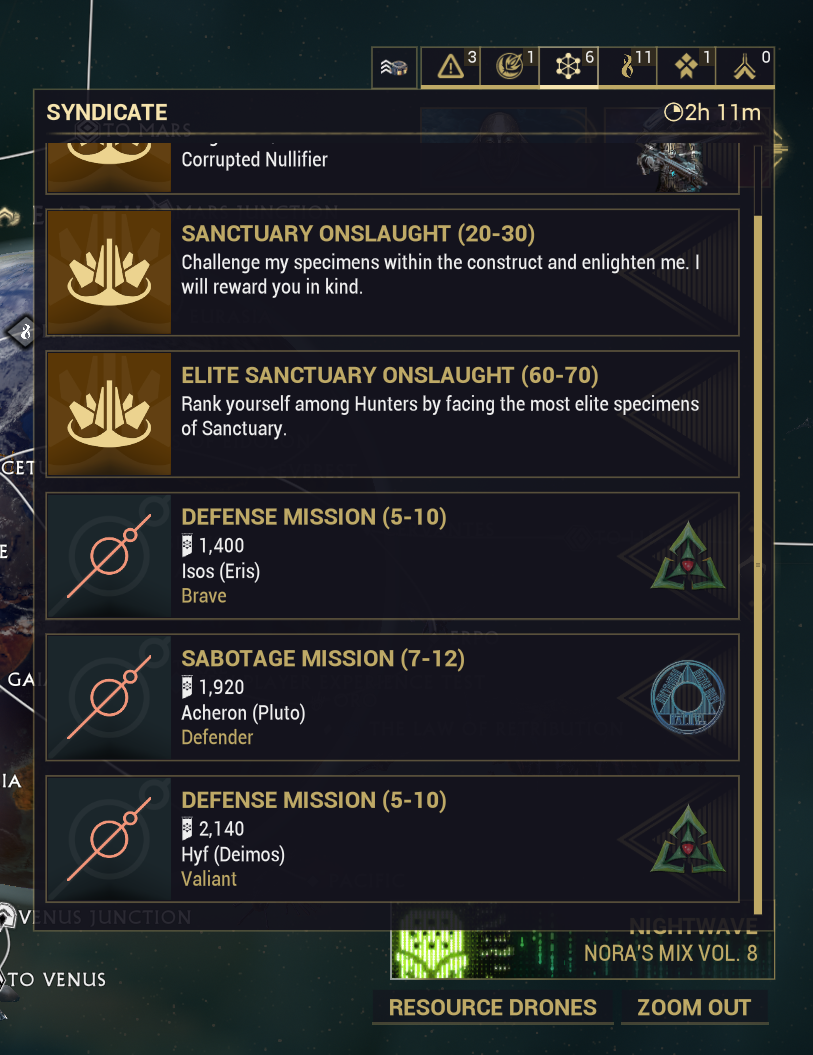813x1055 pixels.
Task: Click the Invasions tab icon showing 0
Action: (744, 67)
